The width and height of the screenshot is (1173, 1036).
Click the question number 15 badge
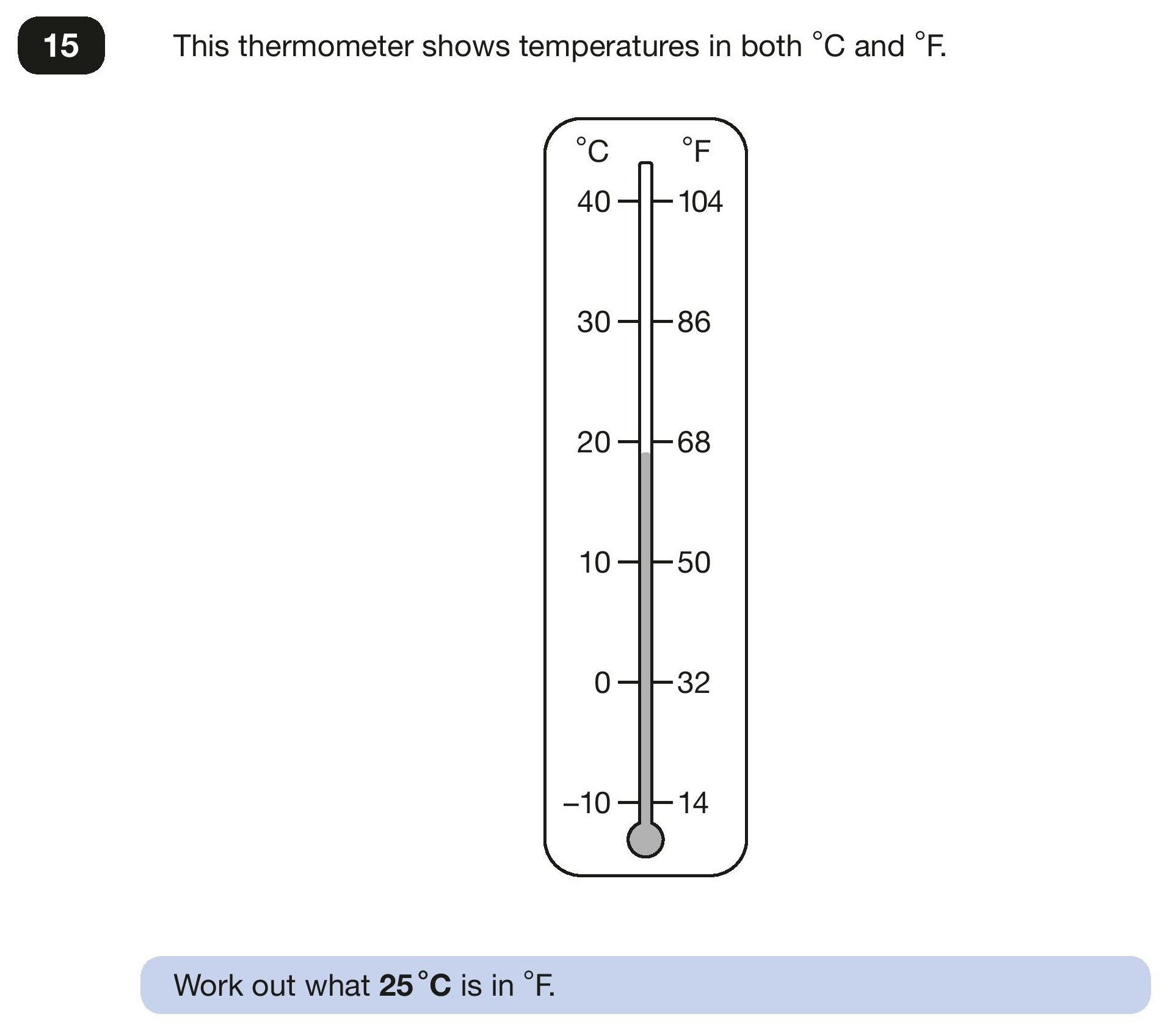(x=61, y=46)
